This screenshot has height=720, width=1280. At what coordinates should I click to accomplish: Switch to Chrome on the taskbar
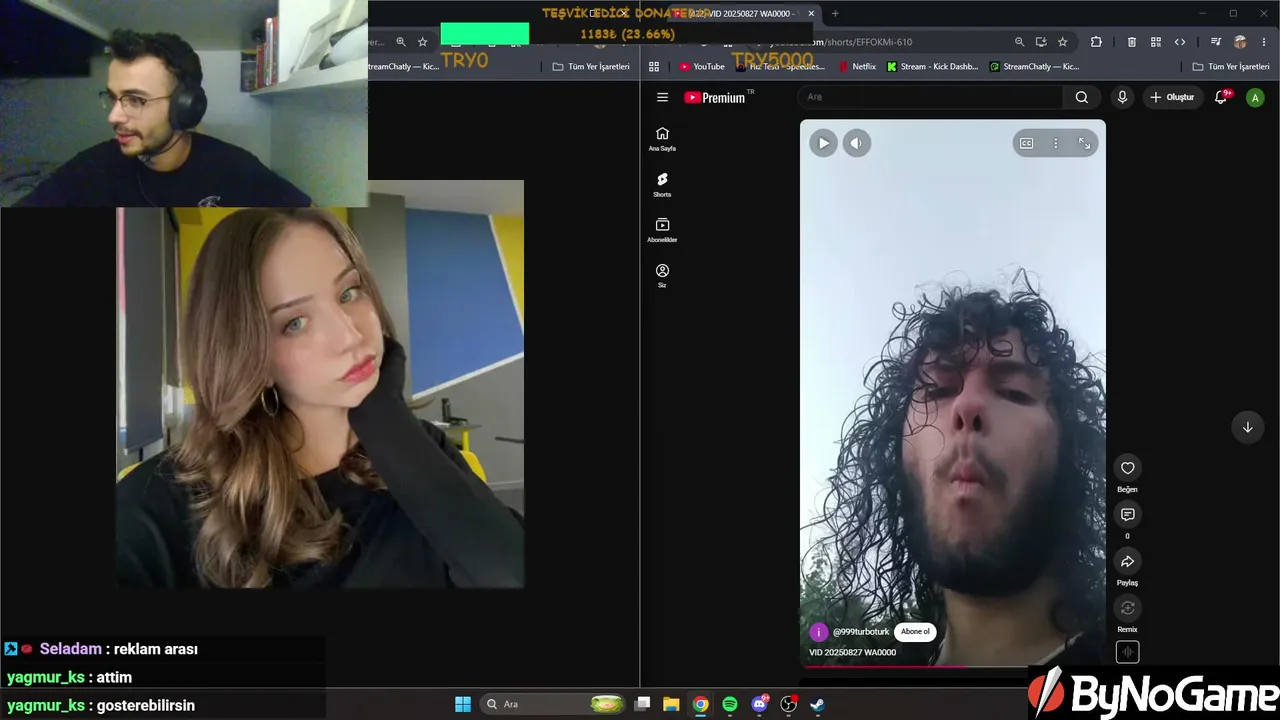coord(701,704)
